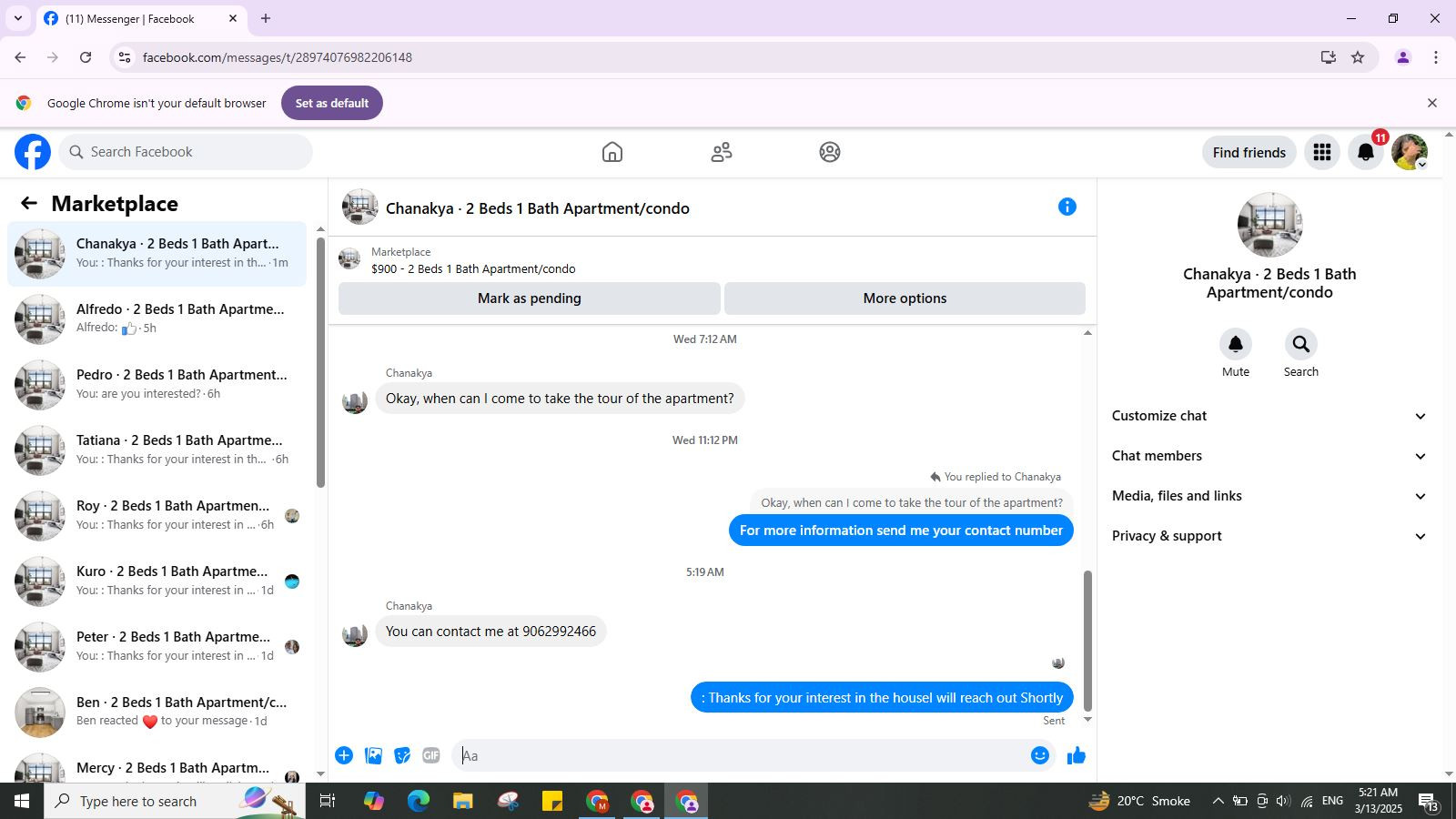Mute the Chanakya conversation
This screenshot has height=819, width=1456.
1236,344
